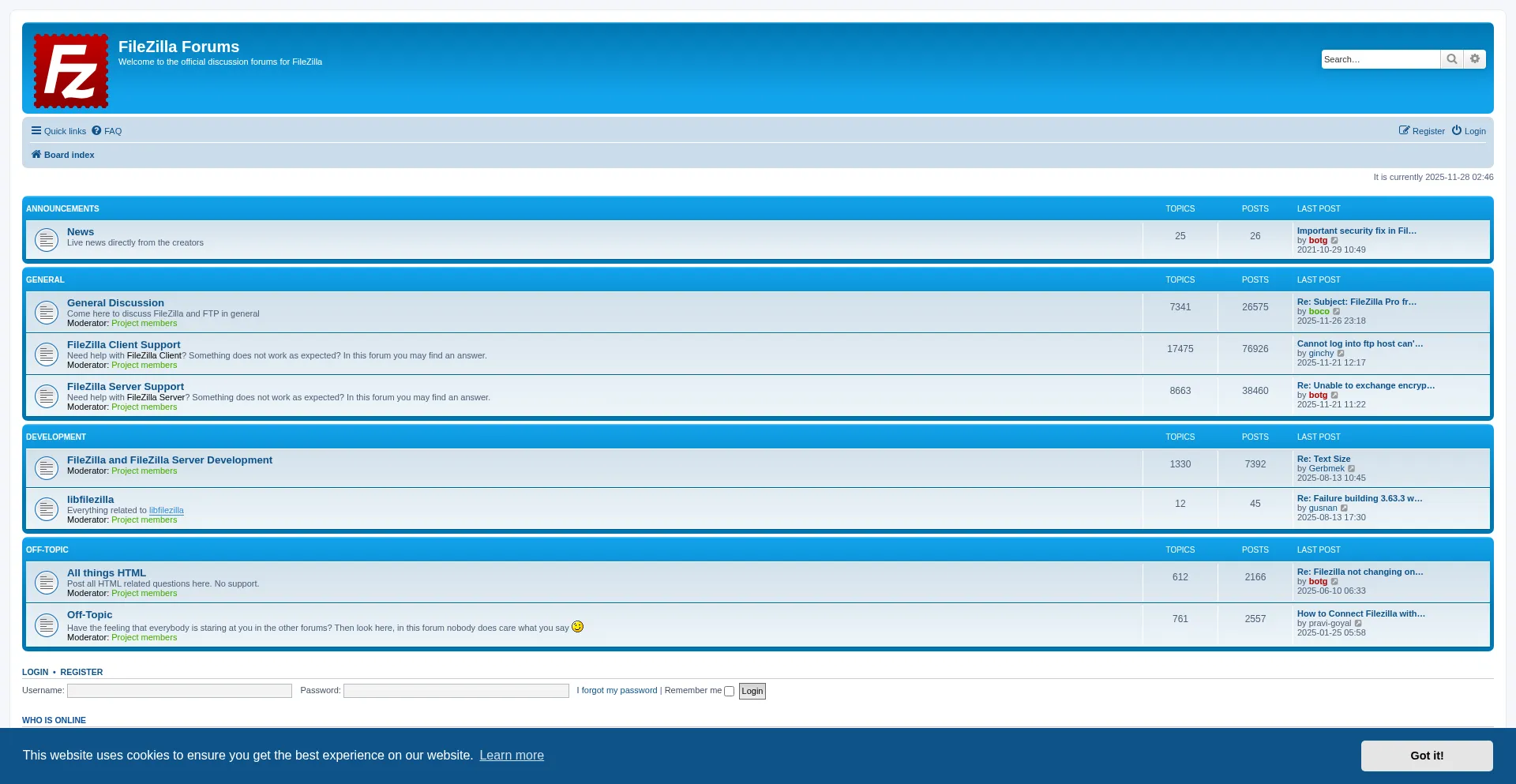Open advanced search gear icon
The width and height of the screenshot is (1516, 784).
(x=1474, y=59)
